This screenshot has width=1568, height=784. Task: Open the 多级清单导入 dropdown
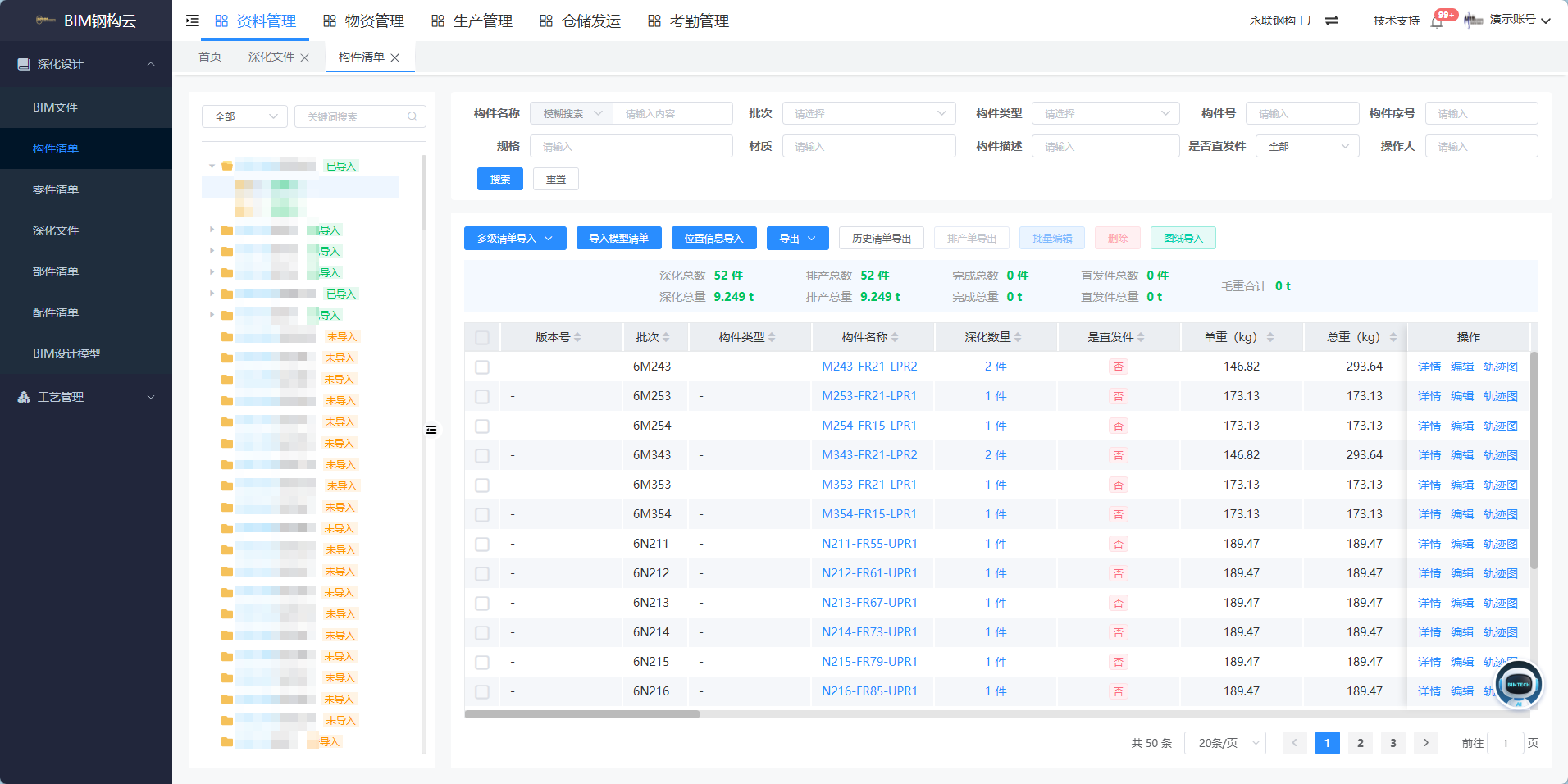click(515, 239)
